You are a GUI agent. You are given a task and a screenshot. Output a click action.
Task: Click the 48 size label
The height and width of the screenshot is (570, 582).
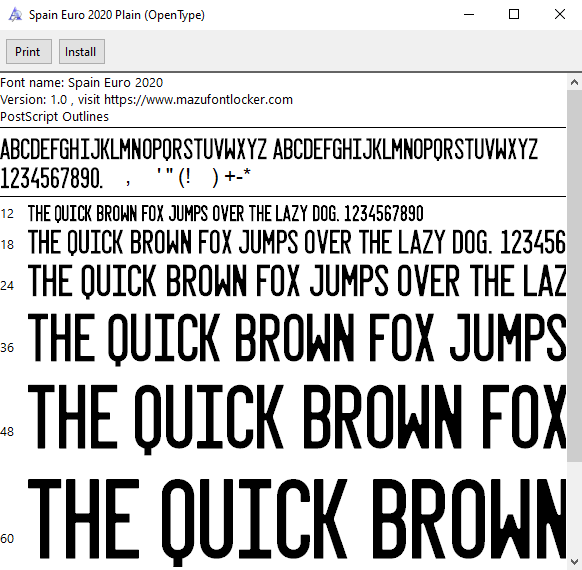tap(7, 432)
